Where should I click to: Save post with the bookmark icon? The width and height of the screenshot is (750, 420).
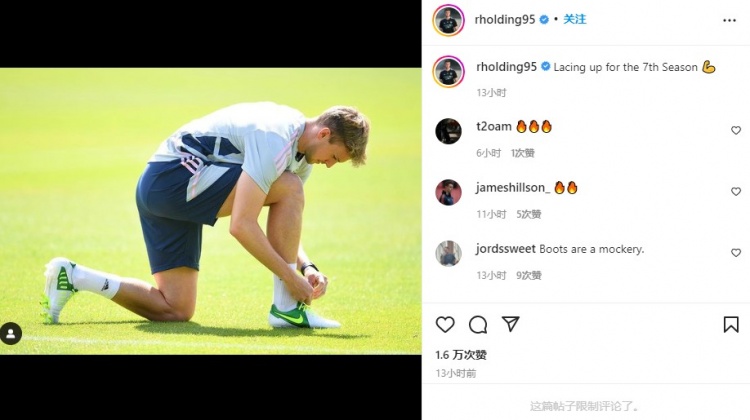coord(731,324)
